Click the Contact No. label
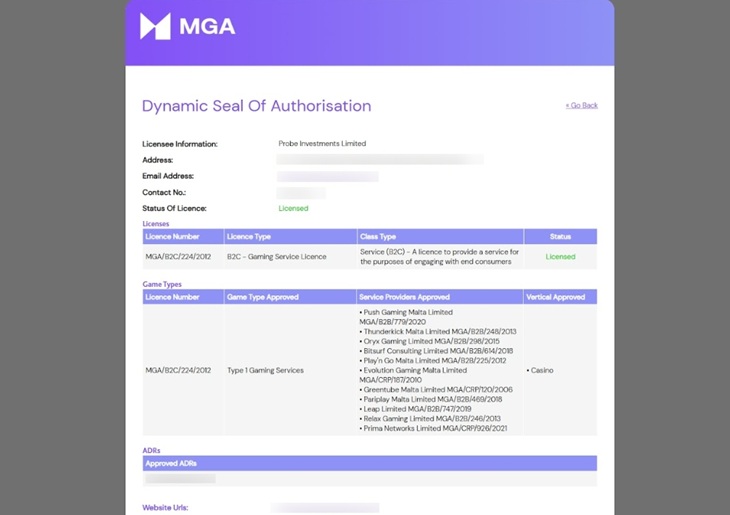The height and width of the screenshot is (515, 730). coord(164,192)
